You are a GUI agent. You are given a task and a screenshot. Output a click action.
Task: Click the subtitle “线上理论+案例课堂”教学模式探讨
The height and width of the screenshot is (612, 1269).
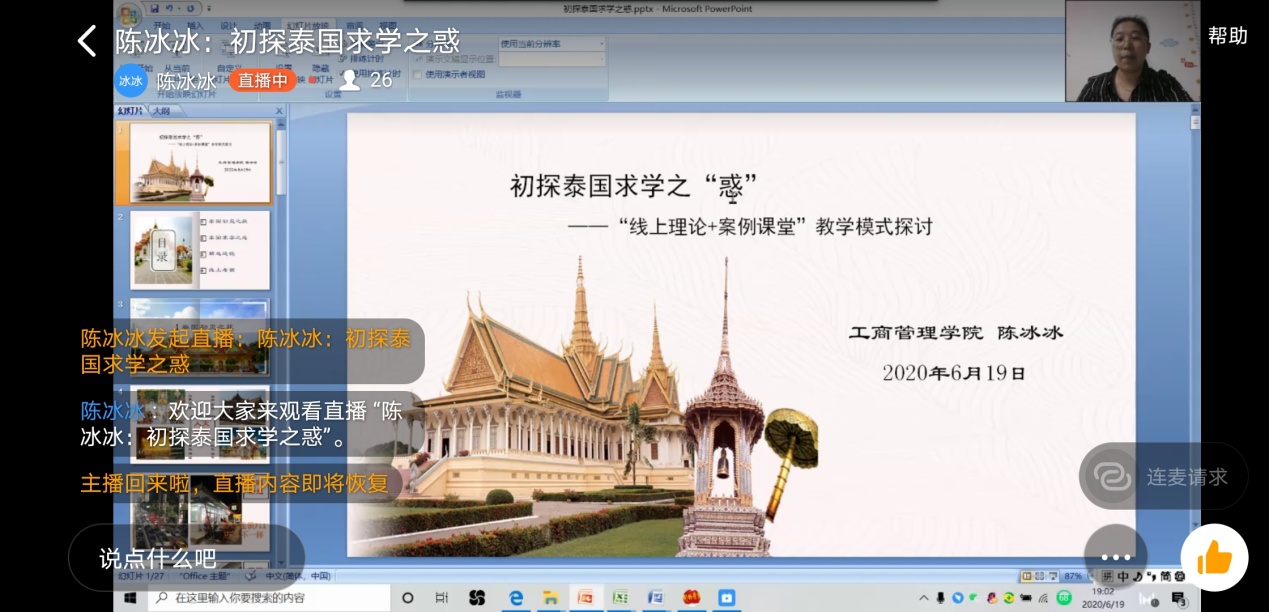pos(775,227)
